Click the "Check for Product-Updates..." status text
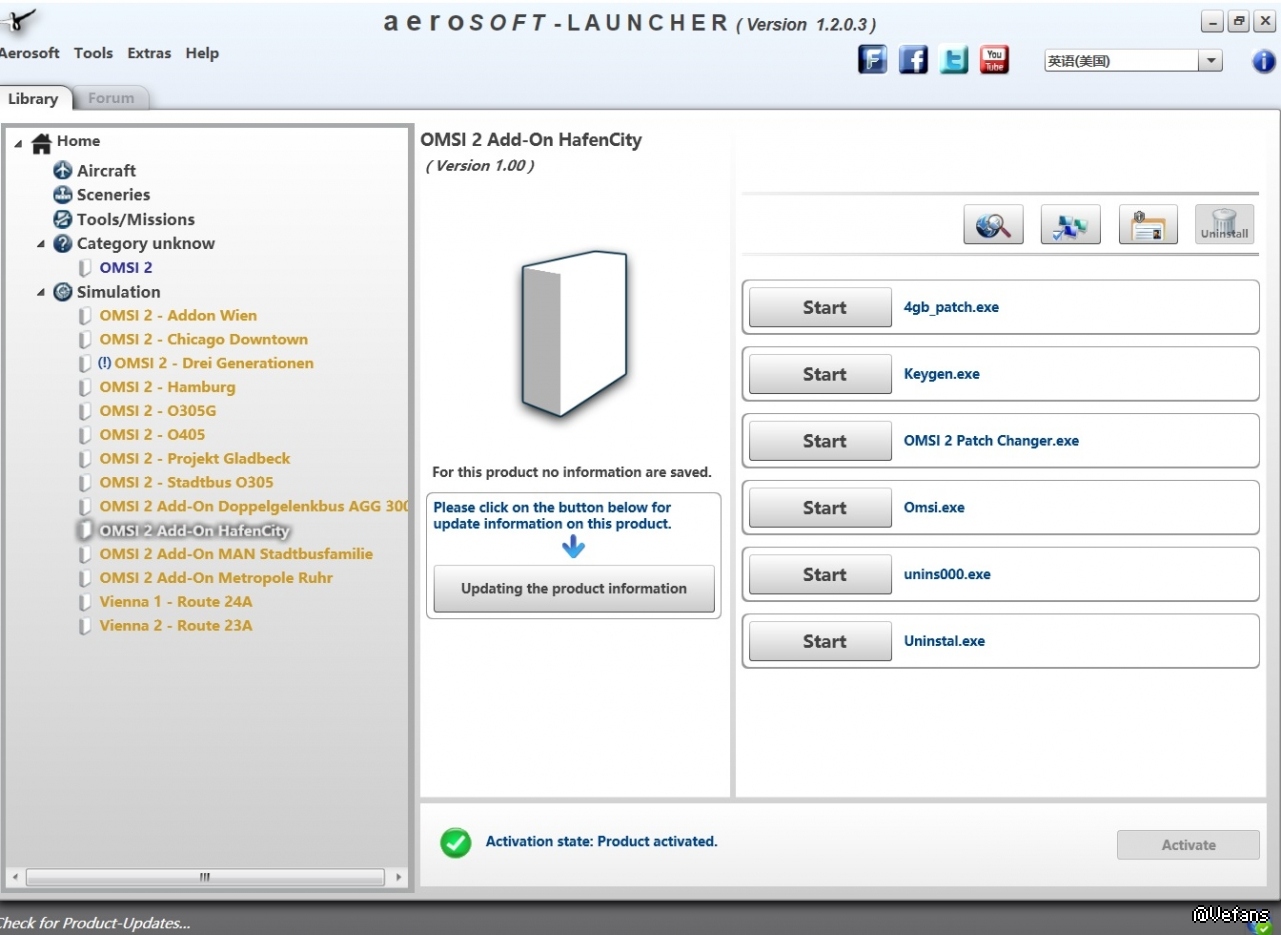1281x935 pixels. point(94,923)
